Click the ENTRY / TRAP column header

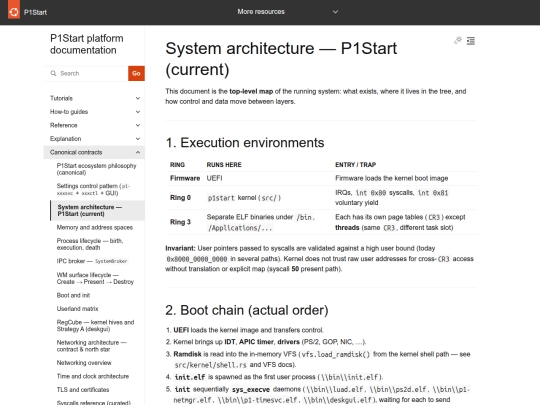pyautogui.click(x=355, y=165)
